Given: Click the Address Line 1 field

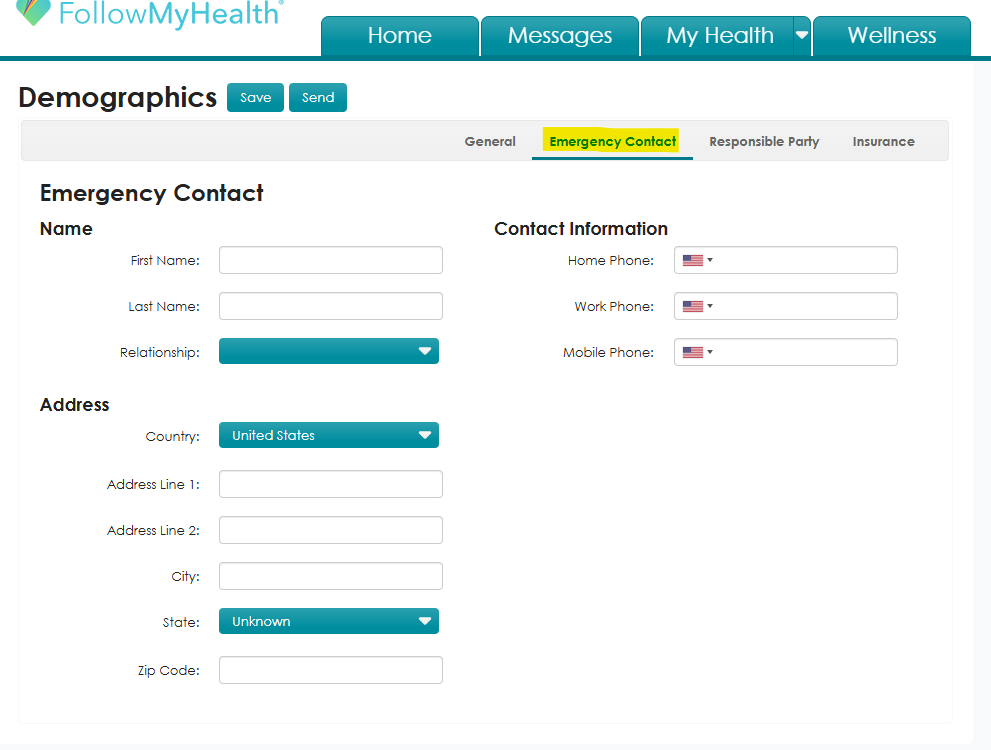Looking at the screenshot, I should 330,483.
